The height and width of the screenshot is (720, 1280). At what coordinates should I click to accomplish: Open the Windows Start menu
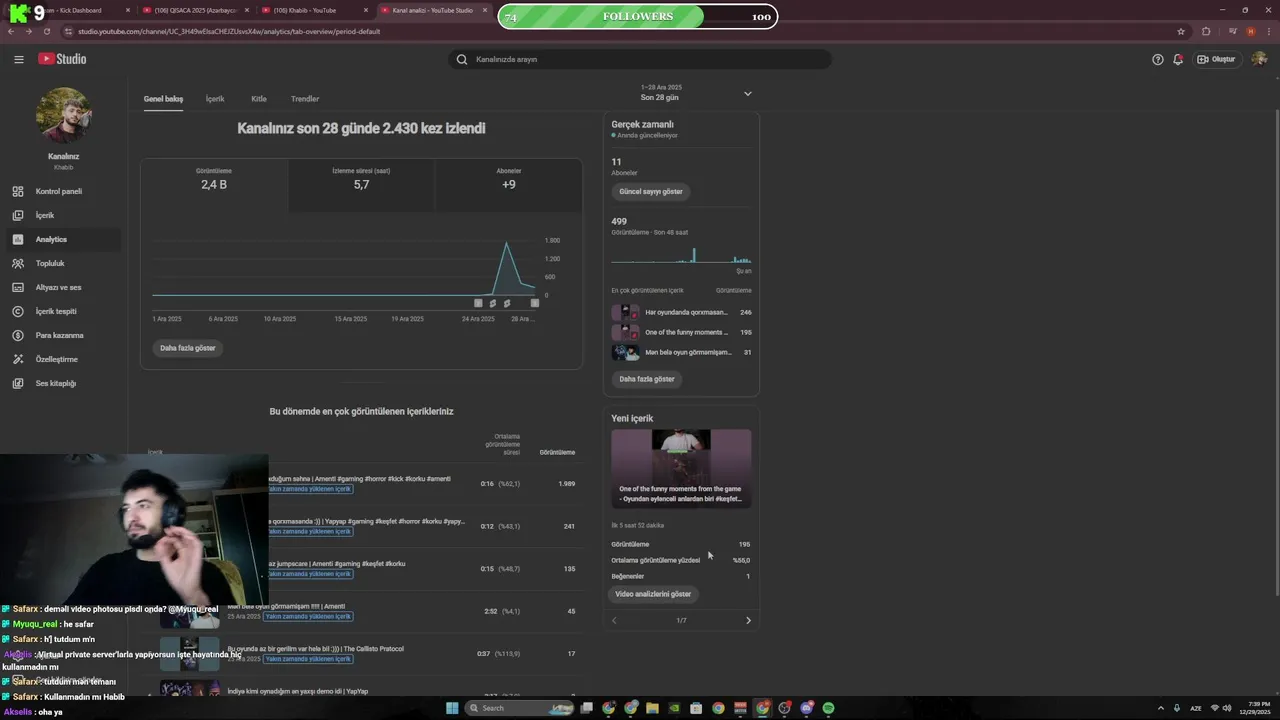tap(452, 708)
